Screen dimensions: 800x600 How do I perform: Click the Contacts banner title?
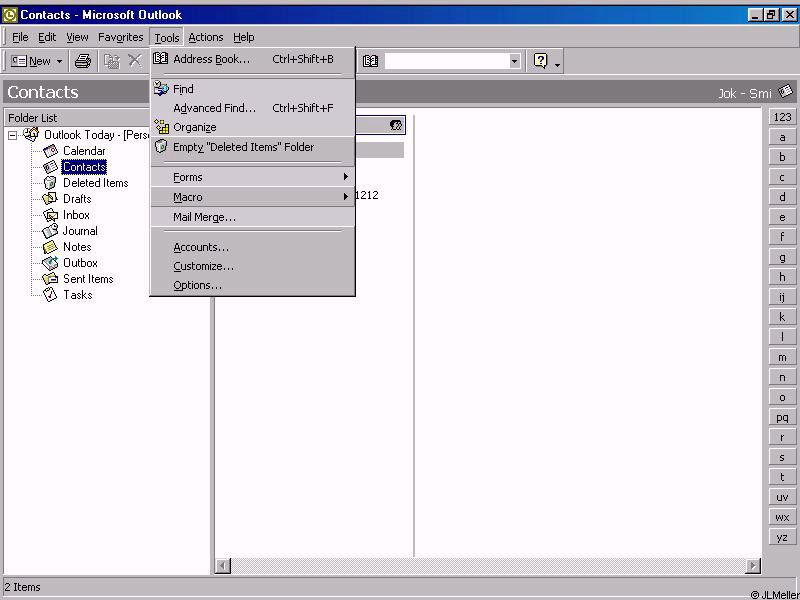(x=43, y=92)
